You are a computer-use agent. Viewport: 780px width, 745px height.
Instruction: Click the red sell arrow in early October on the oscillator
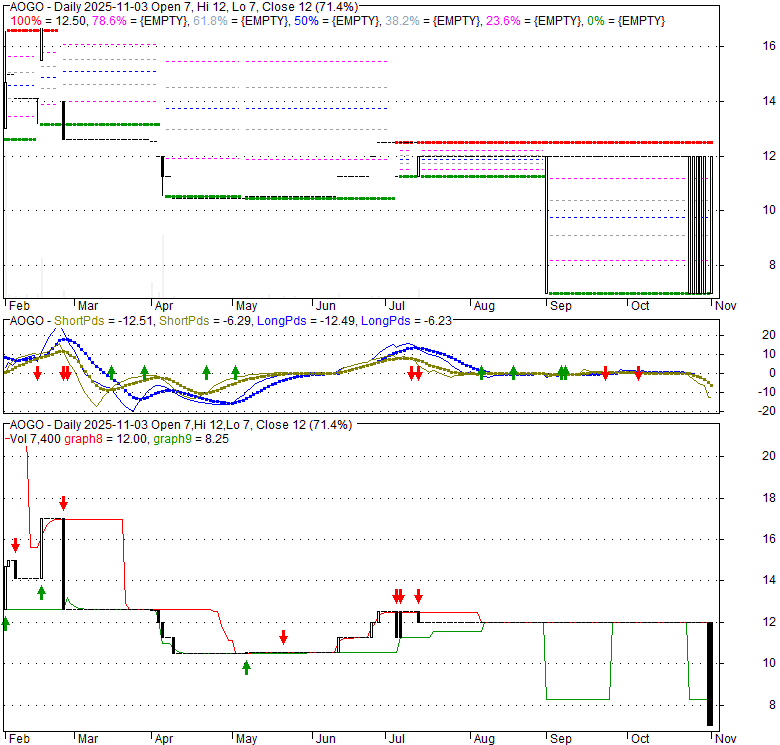[x=638, y=373]
